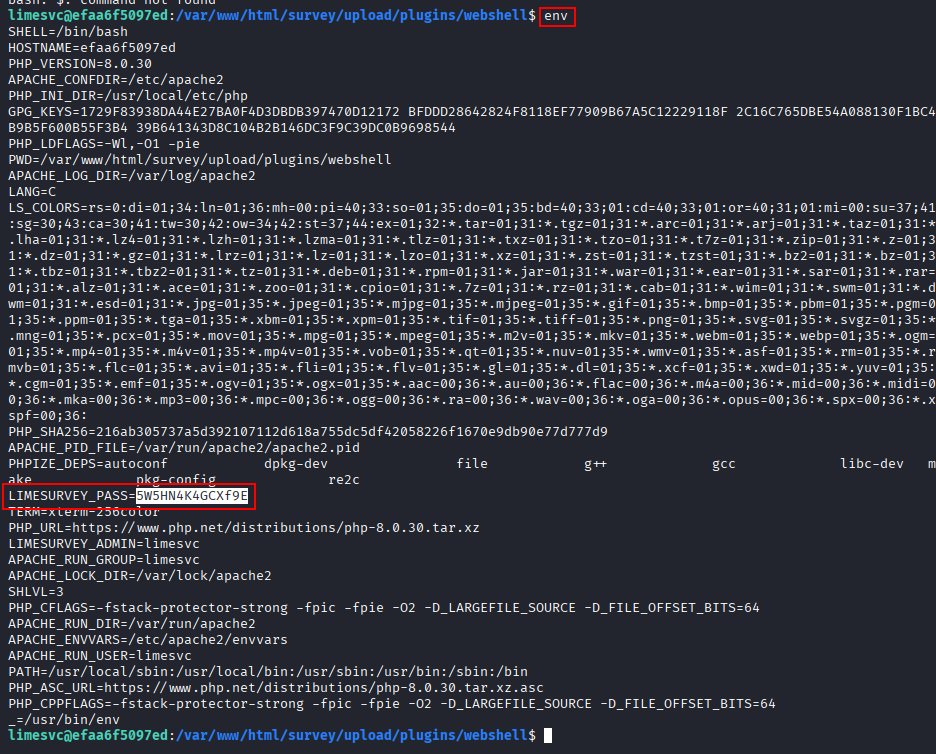
Task: Click the 'pkg-config' dependency text
Action: coord(176,480)
